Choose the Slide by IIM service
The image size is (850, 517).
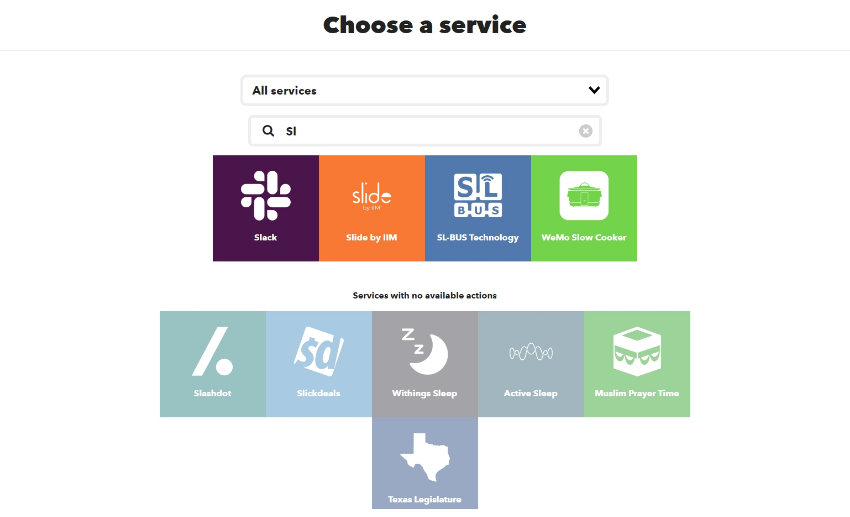(x=372, y=208)
